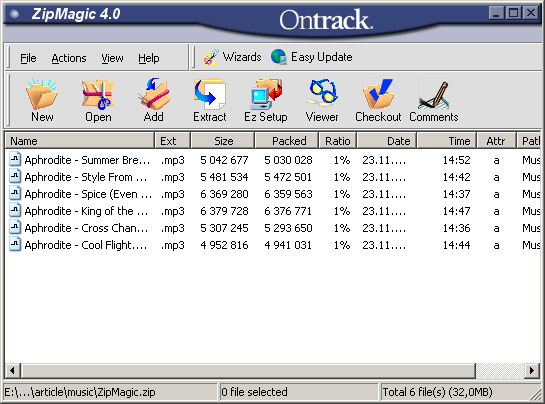Select Aphrodite - Style From ... file
The image size is (545, 404).
click(272, 177)
